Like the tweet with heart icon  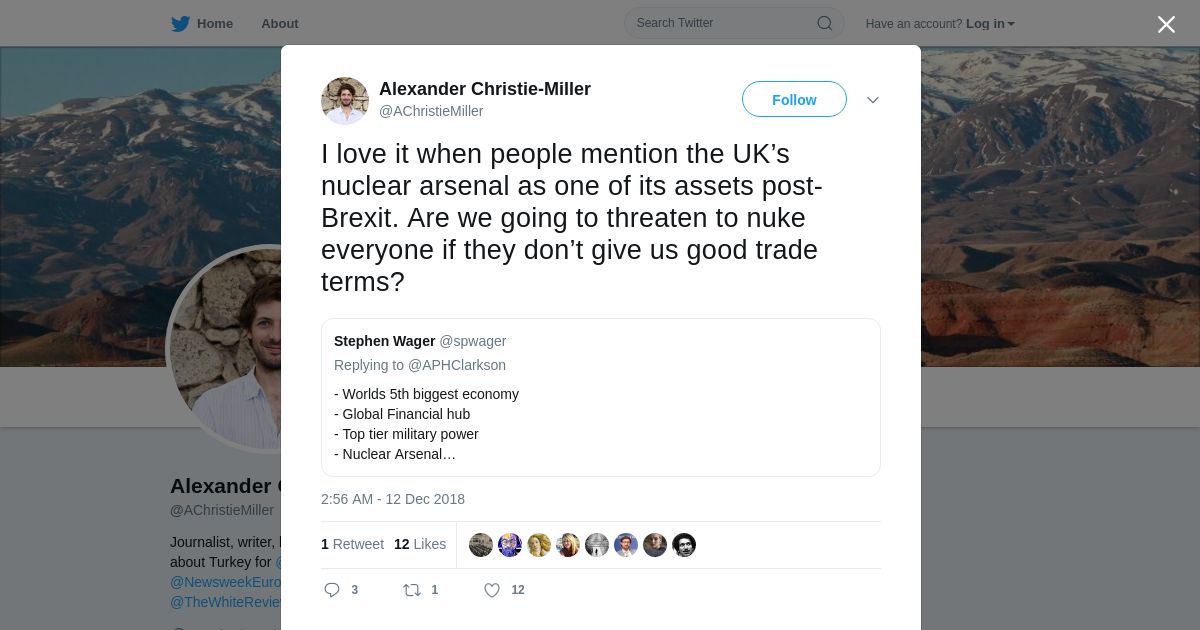click(x=492, y=590)
